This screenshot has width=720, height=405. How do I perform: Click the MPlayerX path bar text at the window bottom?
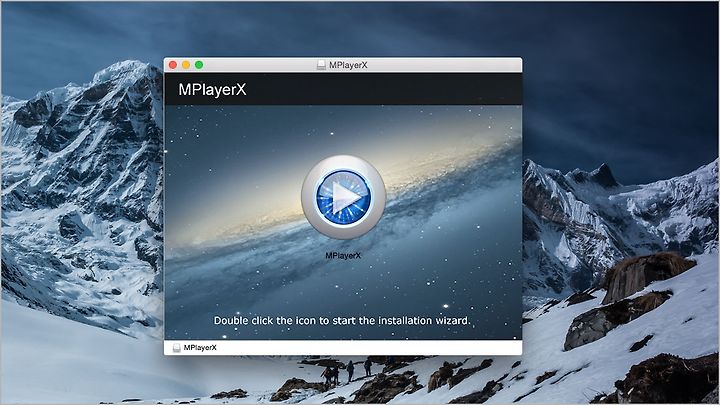point(200,348)
